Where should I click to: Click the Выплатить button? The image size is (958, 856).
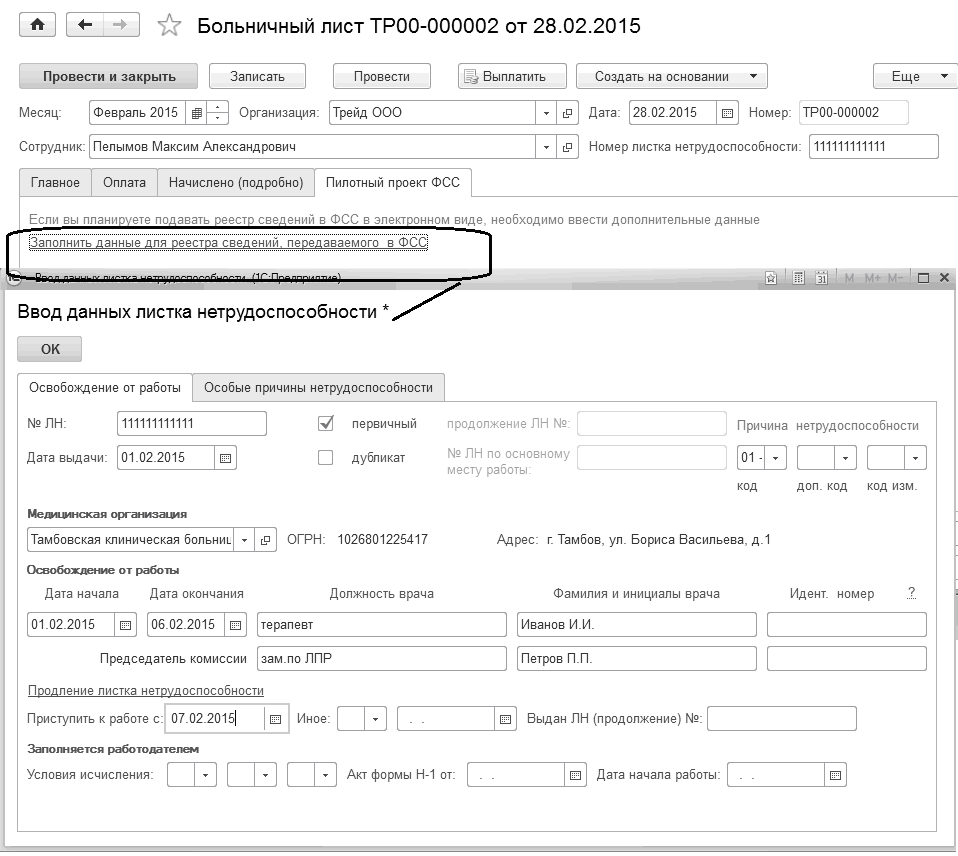[512, 76]
